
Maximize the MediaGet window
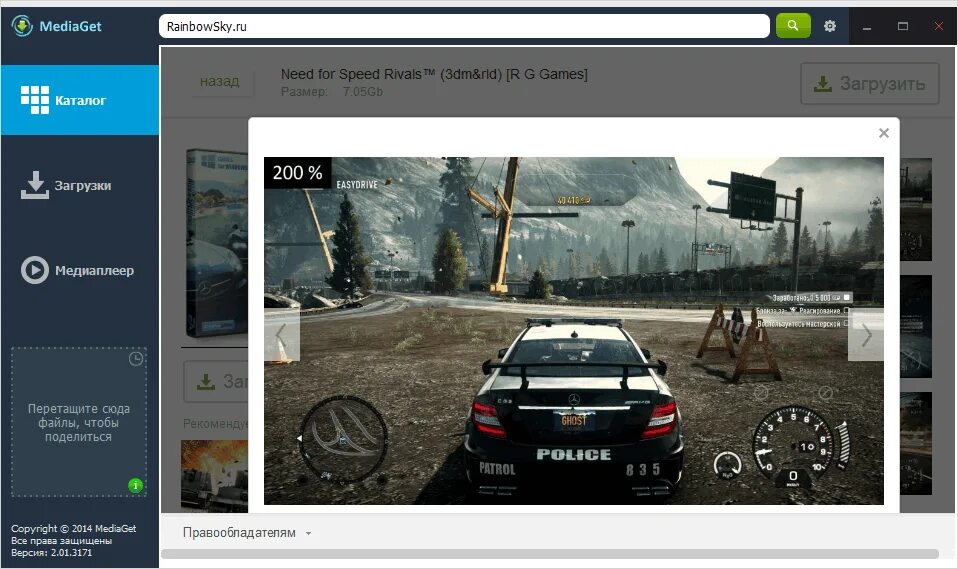tap(902, 26)
